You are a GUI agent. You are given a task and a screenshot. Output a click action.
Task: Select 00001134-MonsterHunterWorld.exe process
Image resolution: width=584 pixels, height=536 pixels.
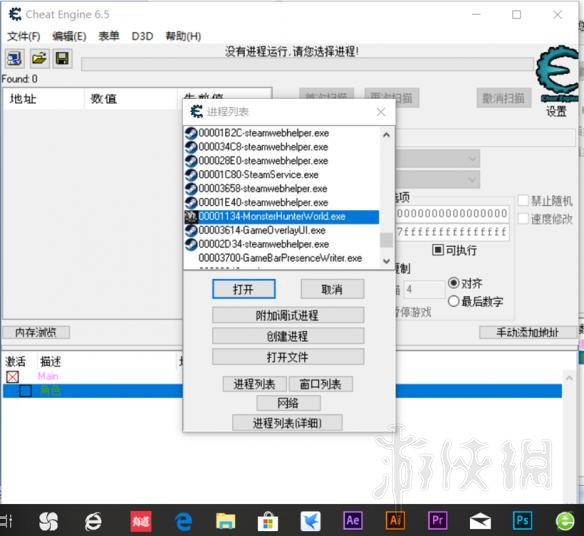pos(282,216)
